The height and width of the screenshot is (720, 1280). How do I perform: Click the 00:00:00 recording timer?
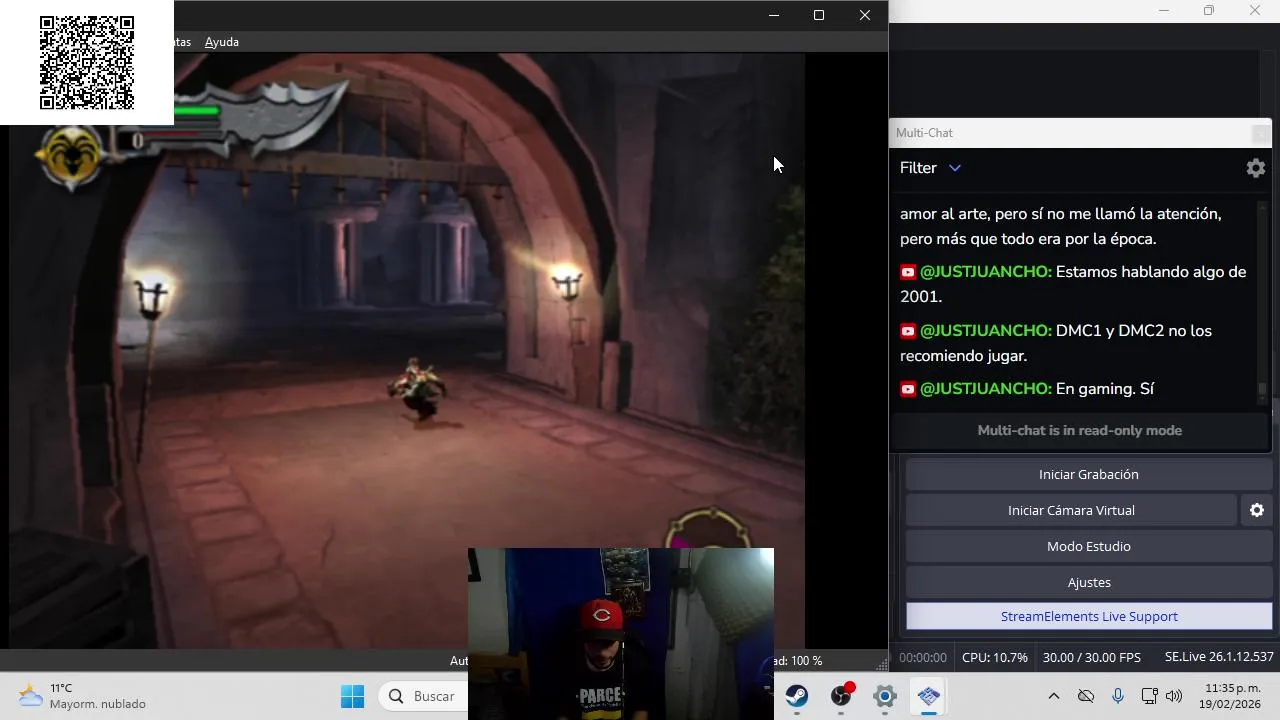pos(922,657)
